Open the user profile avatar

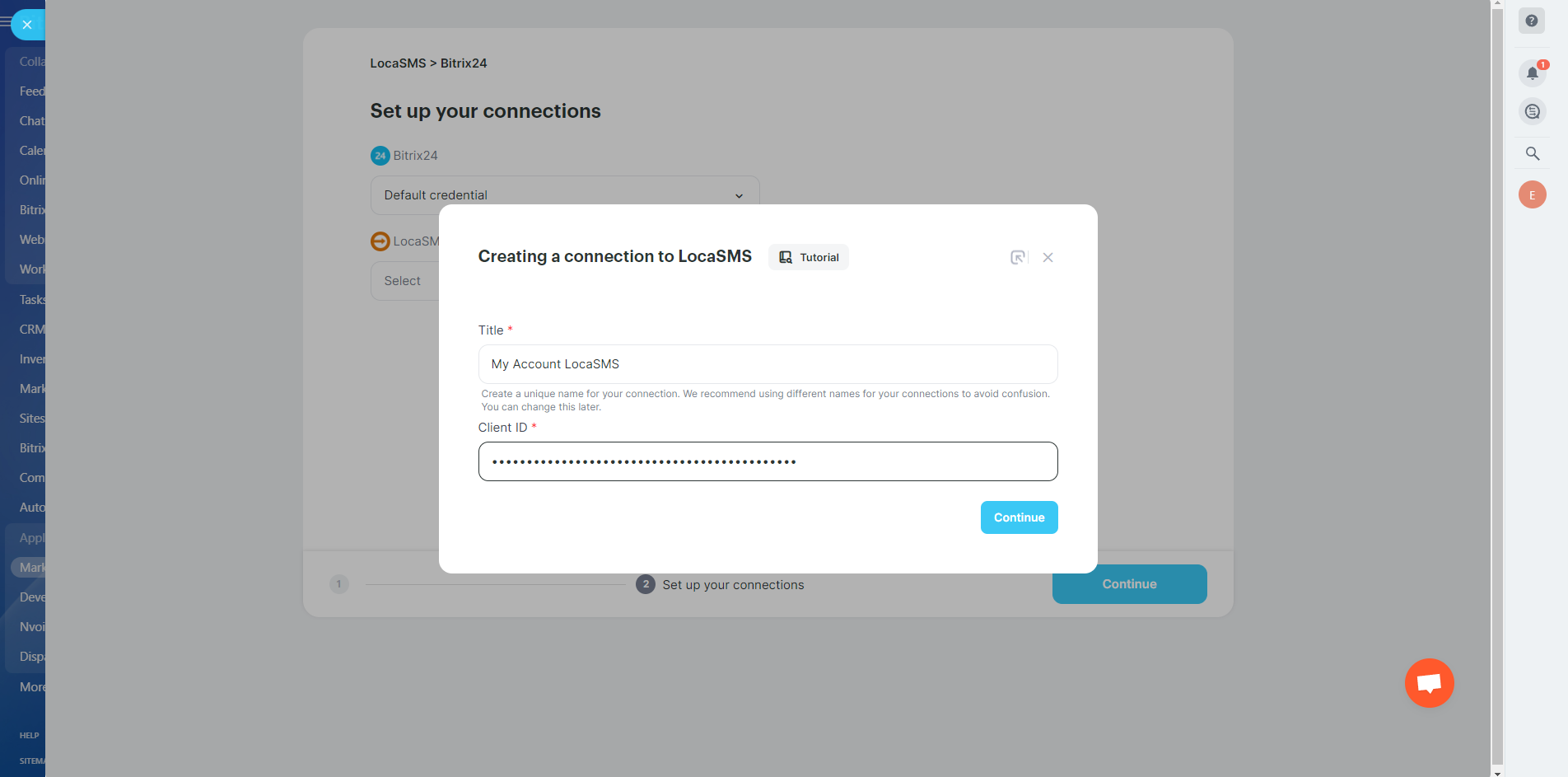click(1532, 195)
